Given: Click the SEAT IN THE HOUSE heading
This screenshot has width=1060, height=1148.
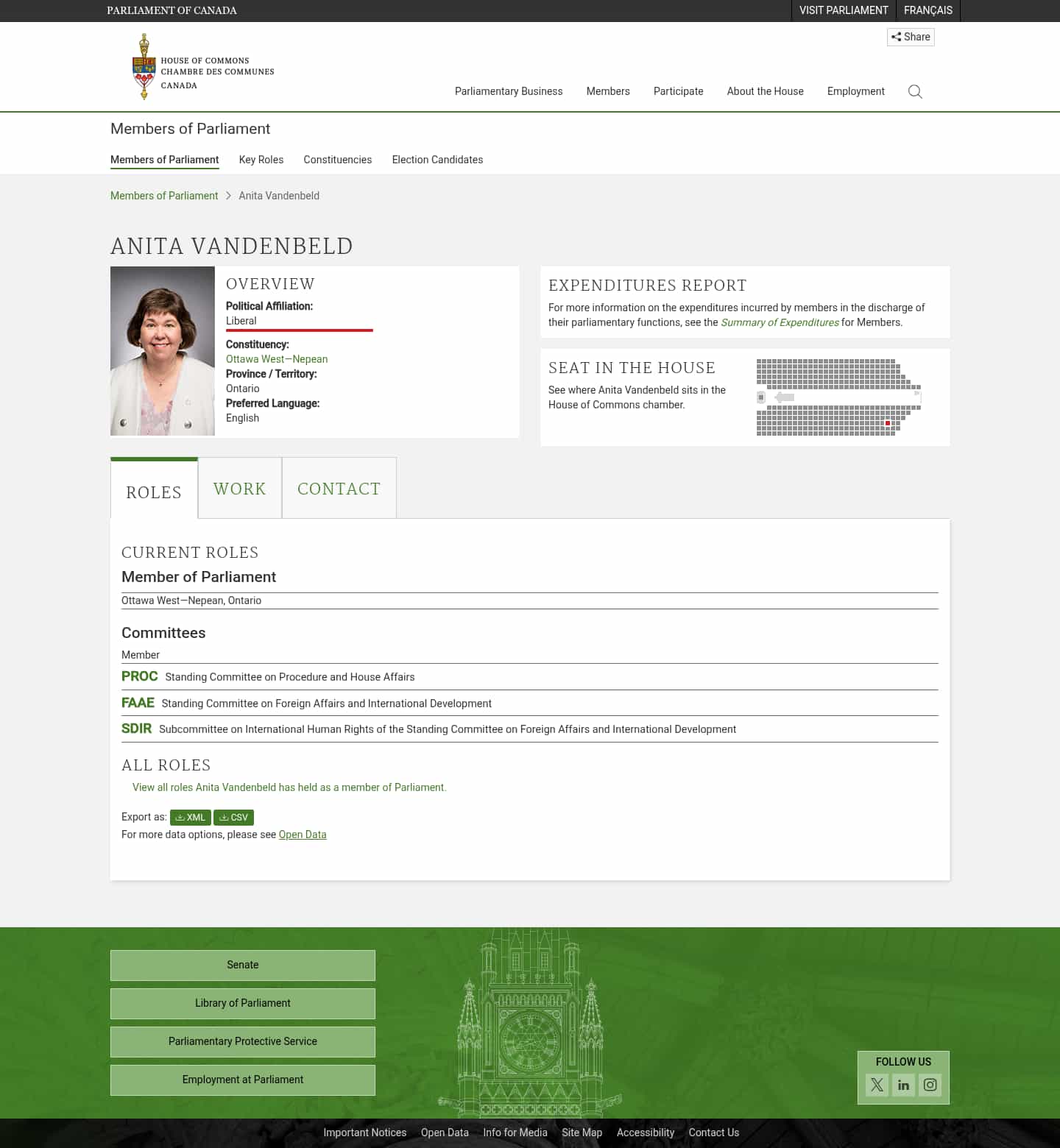Looking at the screenshot, I should point(632,368).
